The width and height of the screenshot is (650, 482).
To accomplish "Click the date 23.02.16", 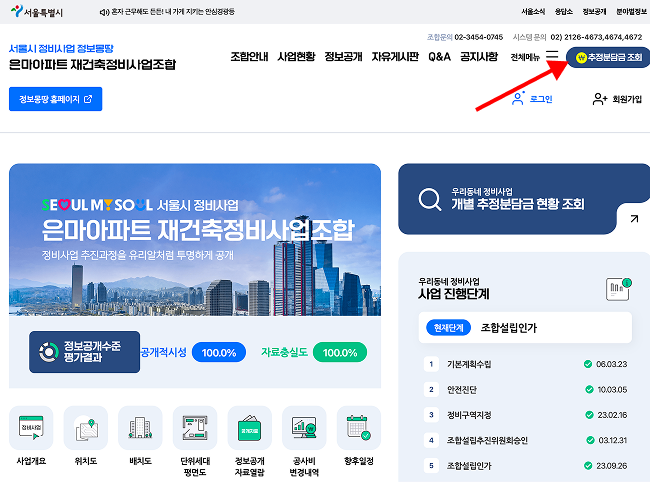I will (612, 415).
